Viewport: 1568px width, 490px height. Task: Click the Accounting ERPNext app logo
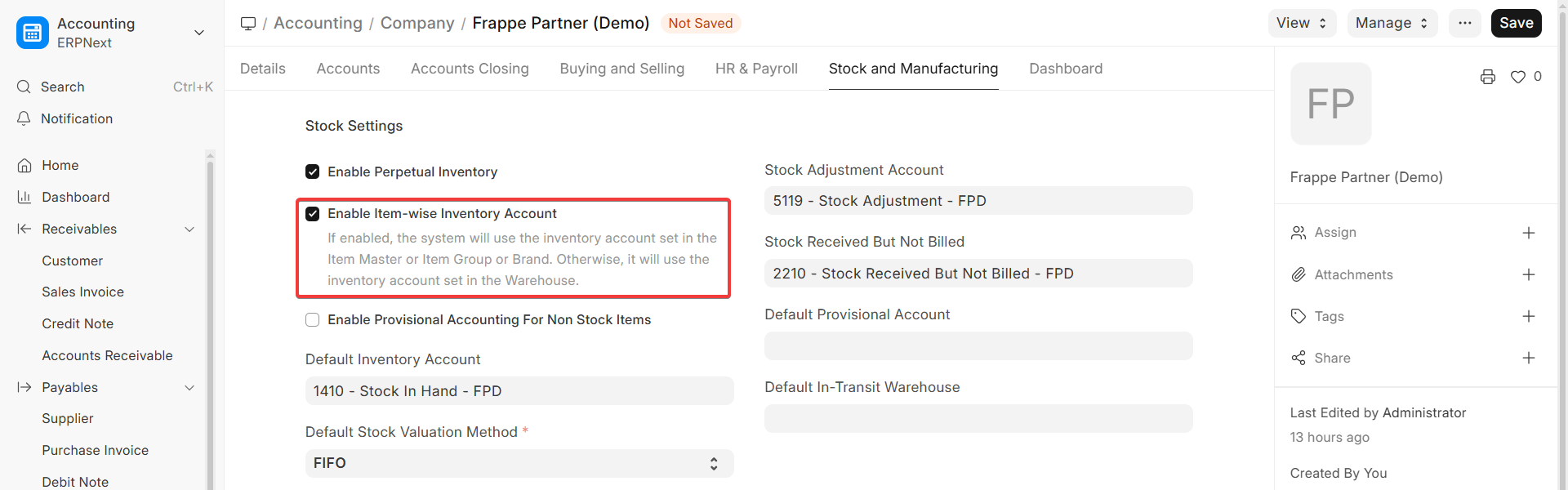point(33,33)
